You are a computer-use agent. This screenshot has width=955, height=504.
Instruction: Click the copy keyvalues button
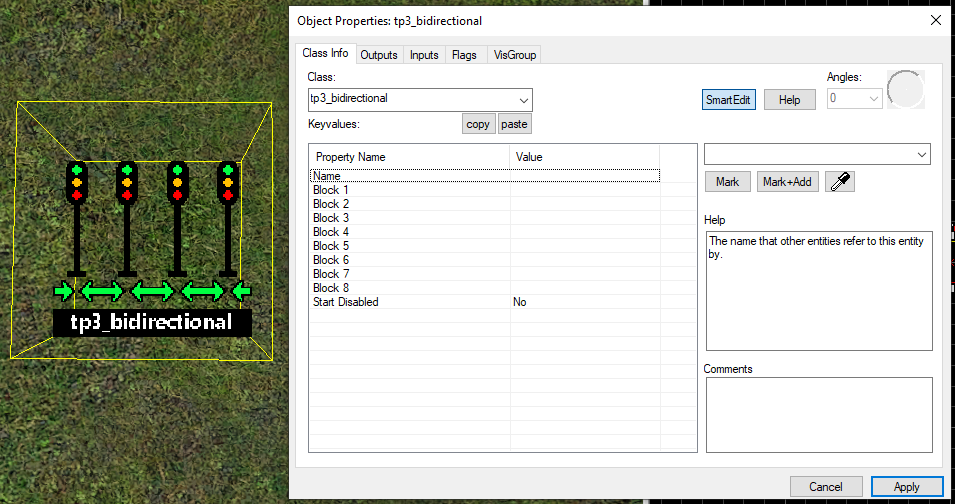(x=478, y=124)
